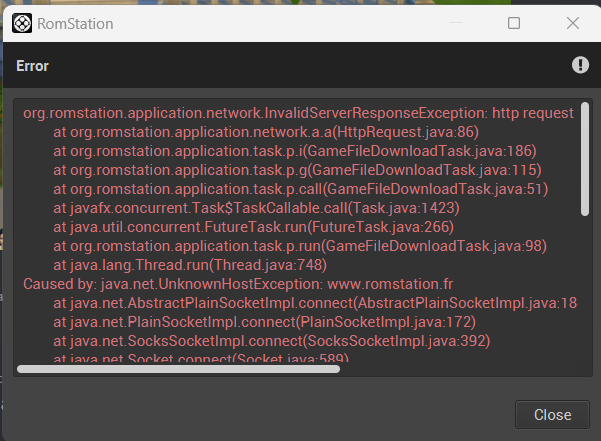
Task: Click the vertical scrollbar of the stack trace
Action: coord(584,160)
